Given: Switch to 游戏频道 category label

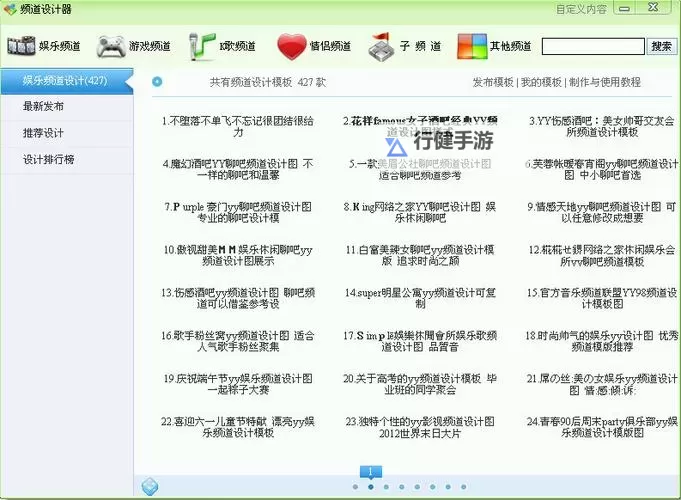Looking at the screenshot, I should tap(149, 46).
